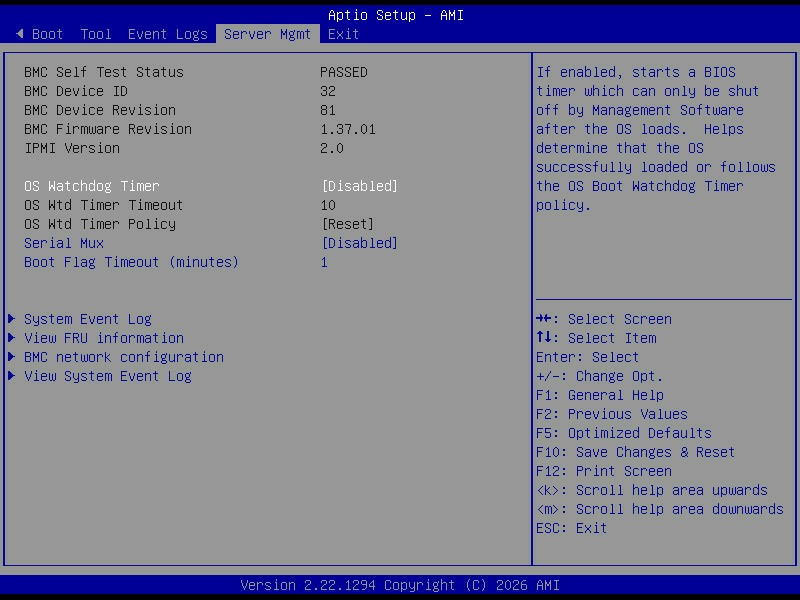Select the Server Mgmt tab
This screenshot has width=800, height=600.
(x=267, y=34)
